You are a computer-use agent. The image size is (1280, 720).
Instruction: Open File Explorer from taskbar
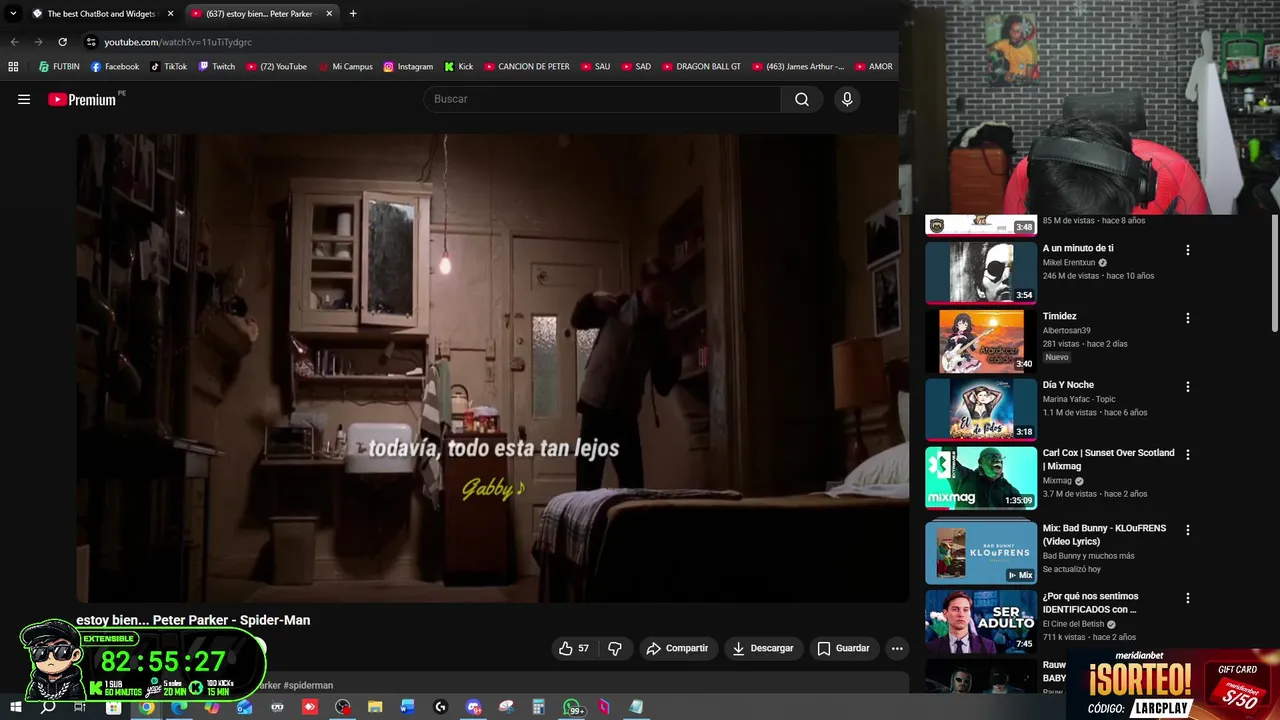(x=375, y=707)
